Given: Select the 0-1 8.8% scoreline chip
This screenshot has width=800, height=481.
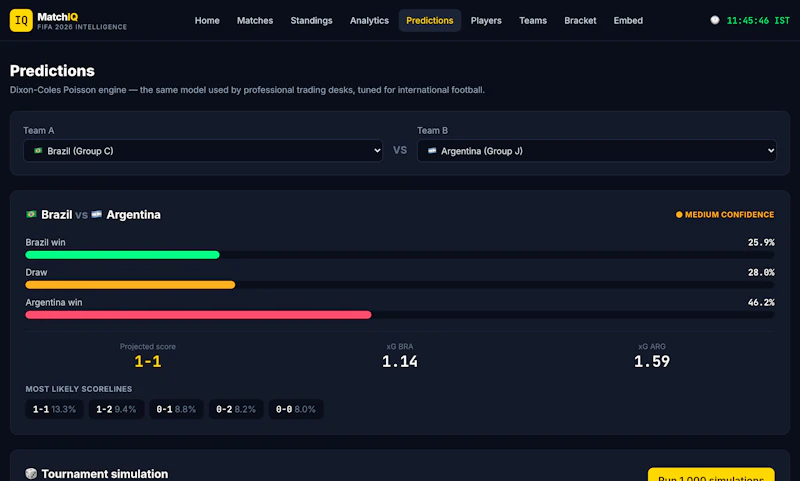Looking at the screenshot, I should [x=176, y=409].
